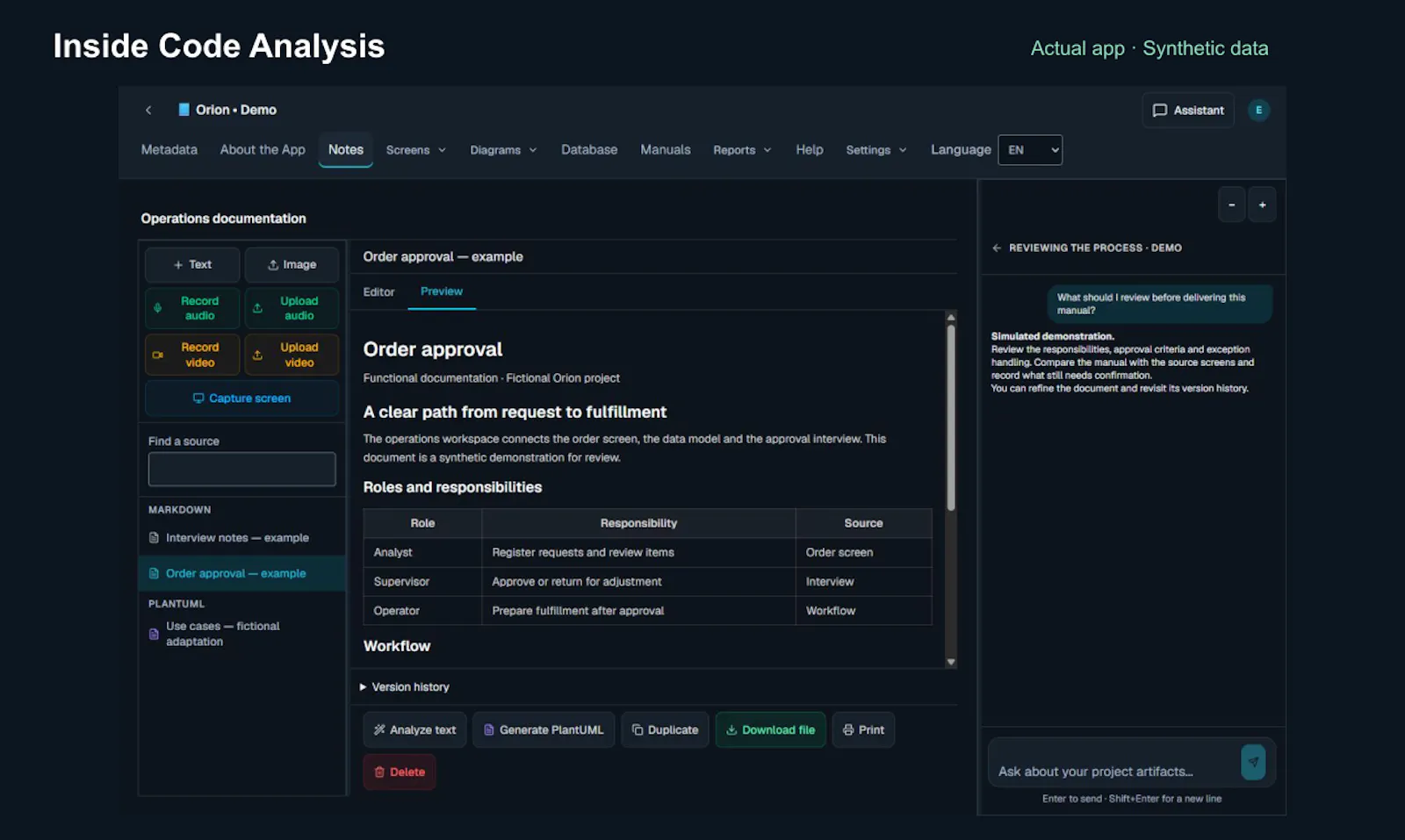Screen dimensions: 1405x840
Task: Open Interview notes — example file
Action: [241, 537]
